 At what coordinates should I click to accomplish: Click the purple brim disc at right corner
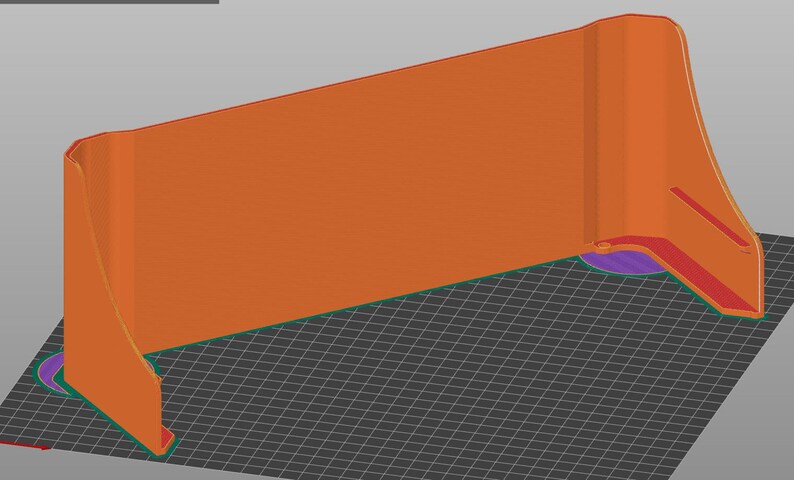[626, 262]
